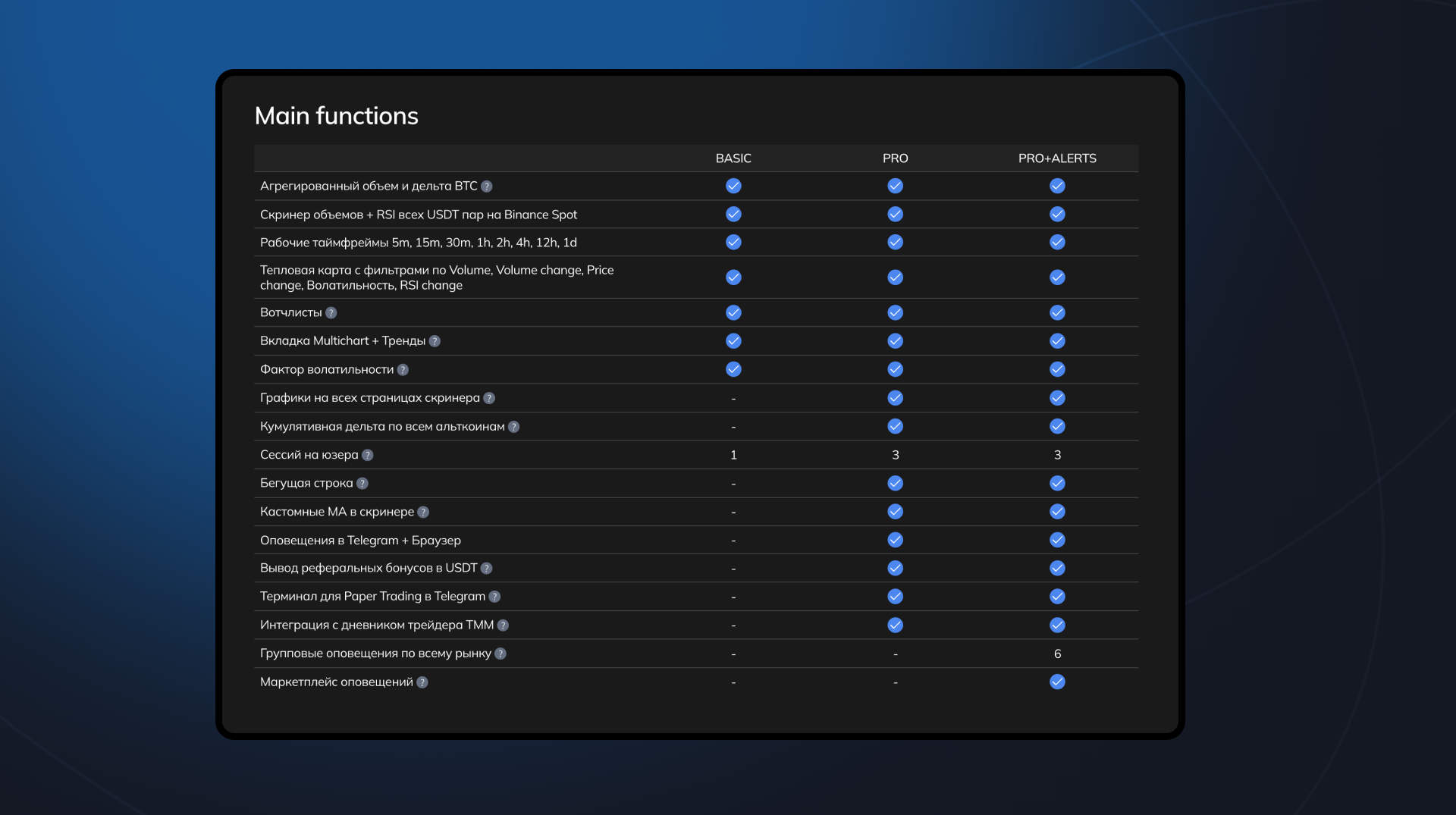The image size is (1456, 815).
Task: Click help icon next to Агрегированный объем и дельта BTC
Action: pos(487,187)
